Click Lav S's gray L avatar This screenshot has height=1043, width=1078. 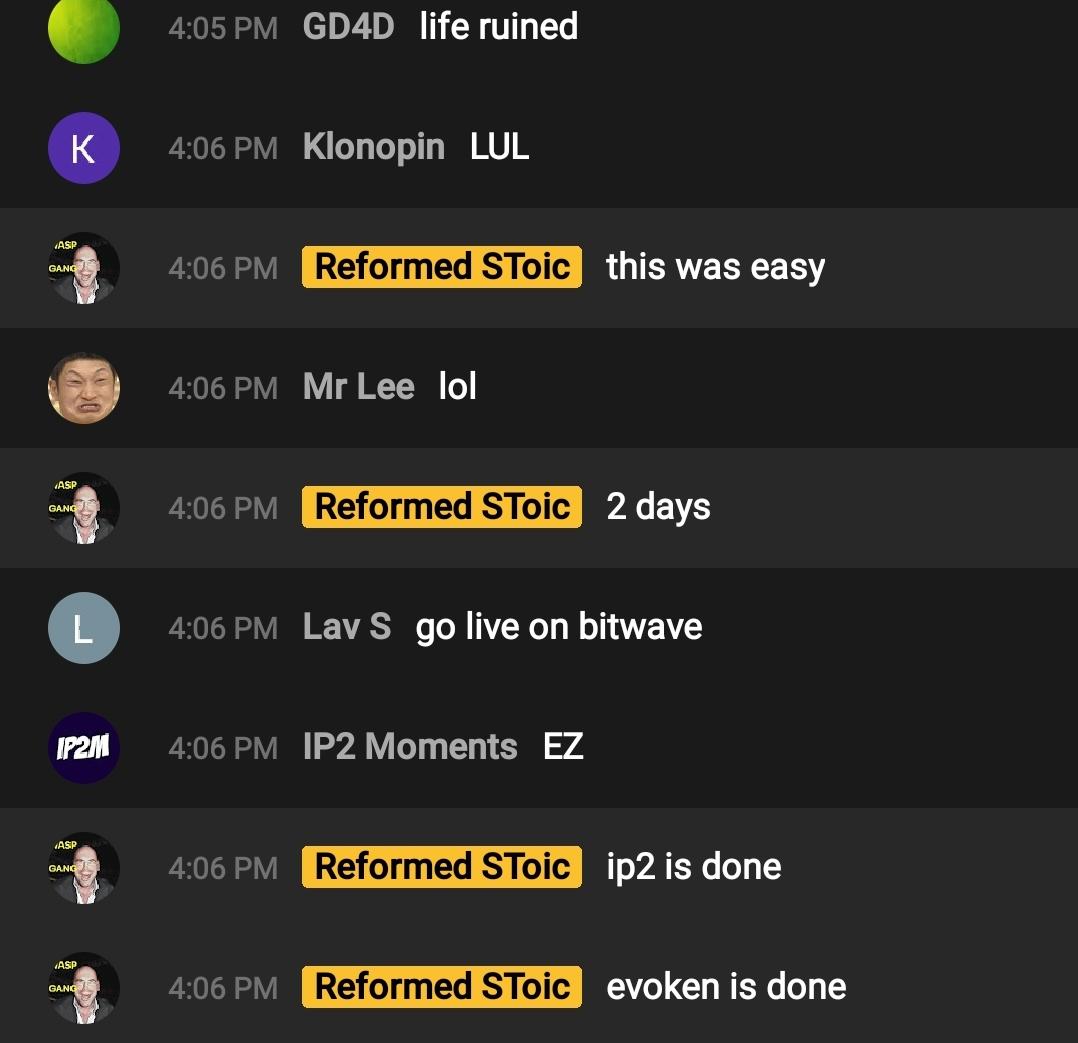[x=84, y=628]
